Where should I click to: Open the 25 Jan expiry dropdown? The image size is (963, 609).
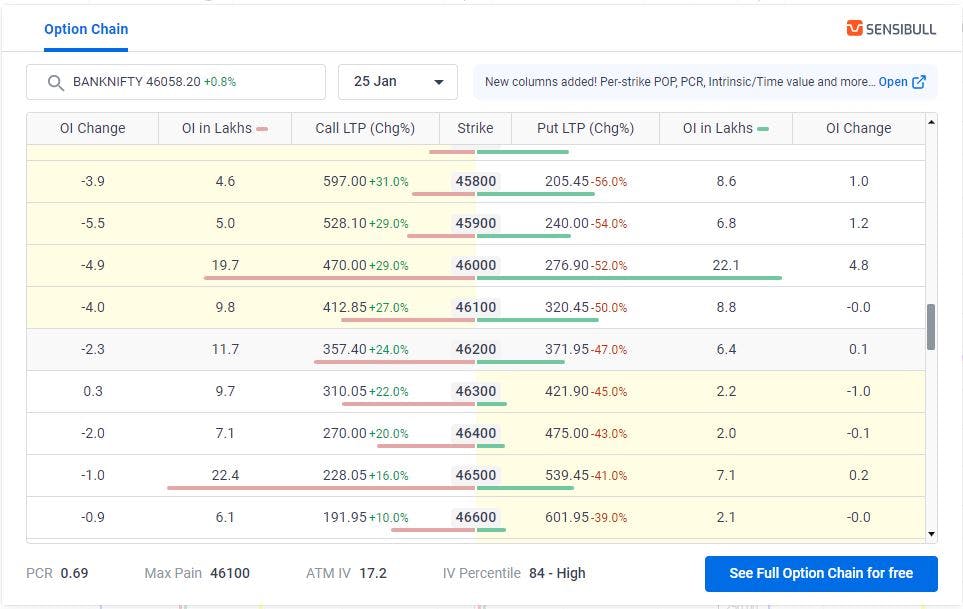click(x=397, y=82)
